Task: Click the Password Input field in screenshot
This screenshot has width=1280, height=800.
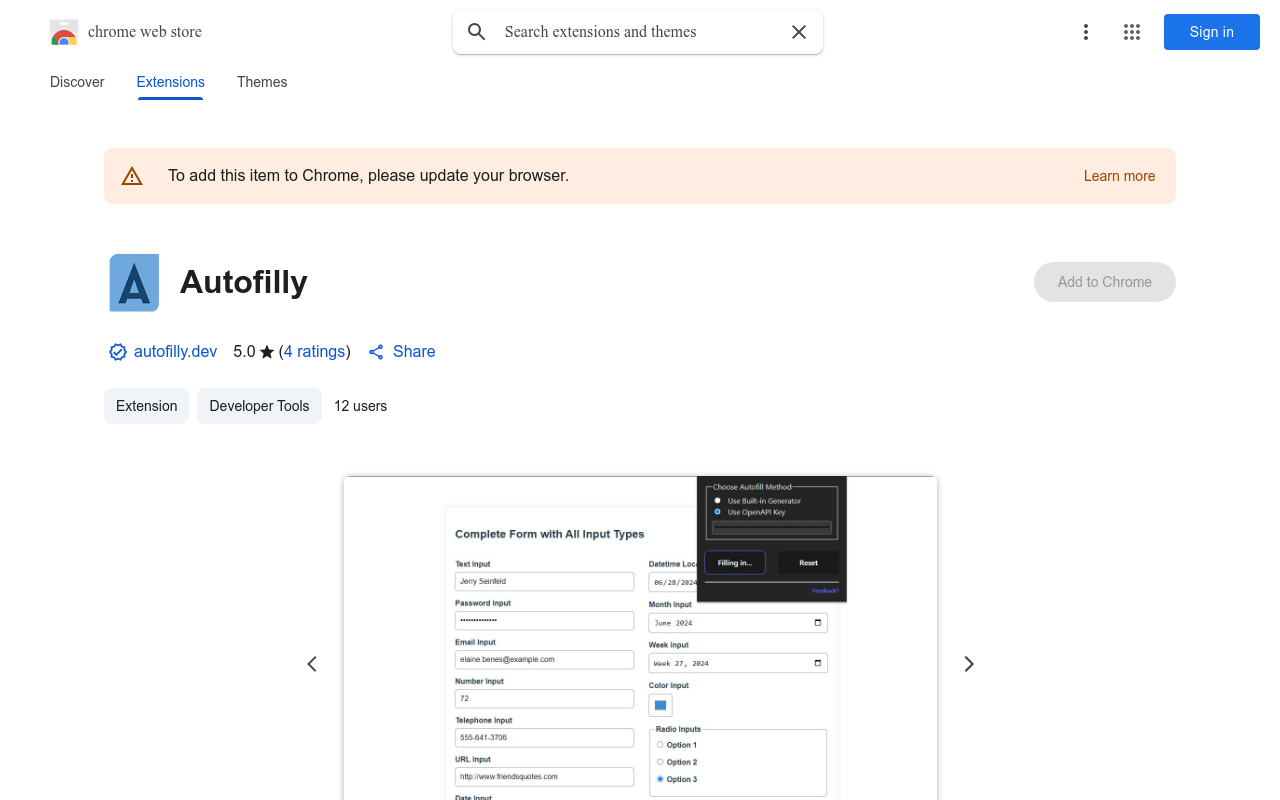Action: (x=545, y=621)
